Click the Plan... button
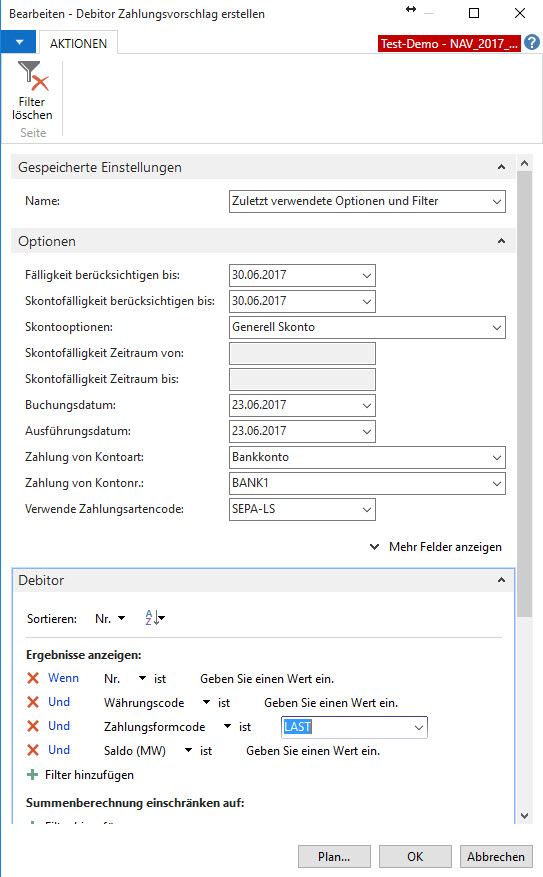The image size is (543, 877). pyautogui.click(x=334, y=857)
